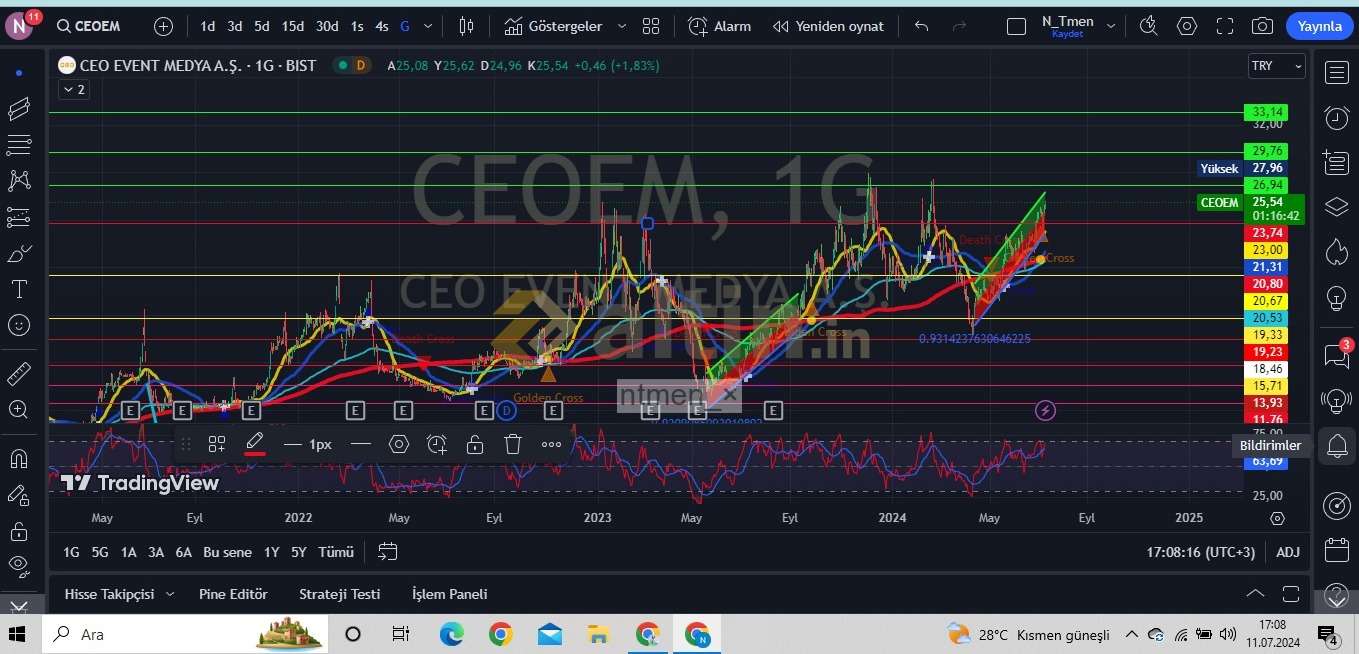The height and width of the screenshot is (654, 1359).
Task: Open the forecasting and measurement tools
Action: tap(18, 217)
